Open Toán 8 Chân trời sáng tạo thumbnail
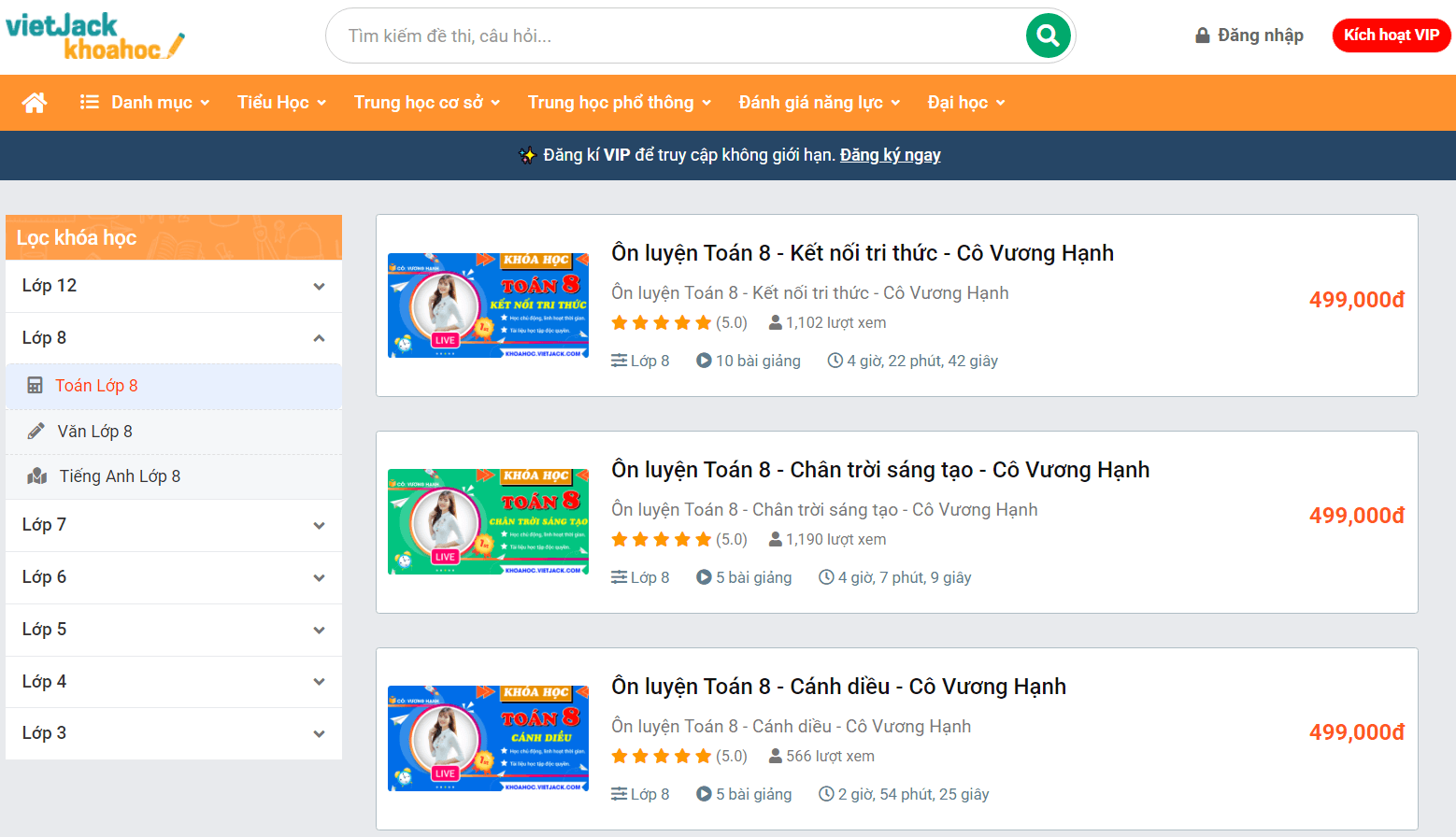 [x=488, y=522]
